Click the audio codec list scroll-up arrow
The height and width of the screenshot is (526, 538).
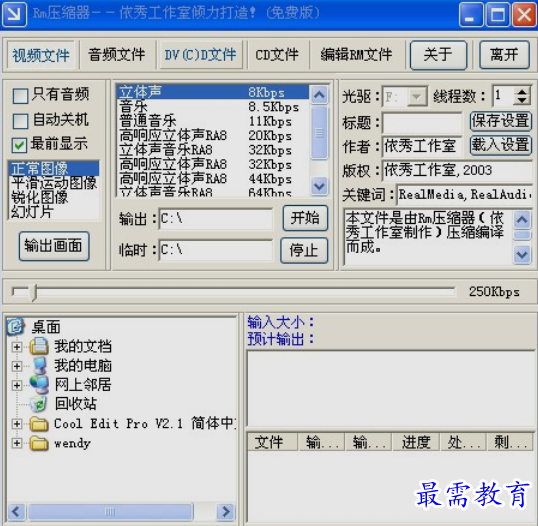pyautogui.click(x=319, y=95)
